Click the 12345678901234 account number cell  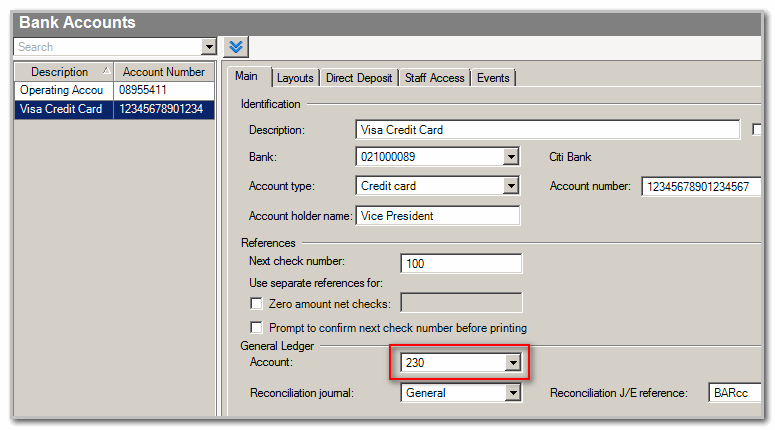pos(164,109)
